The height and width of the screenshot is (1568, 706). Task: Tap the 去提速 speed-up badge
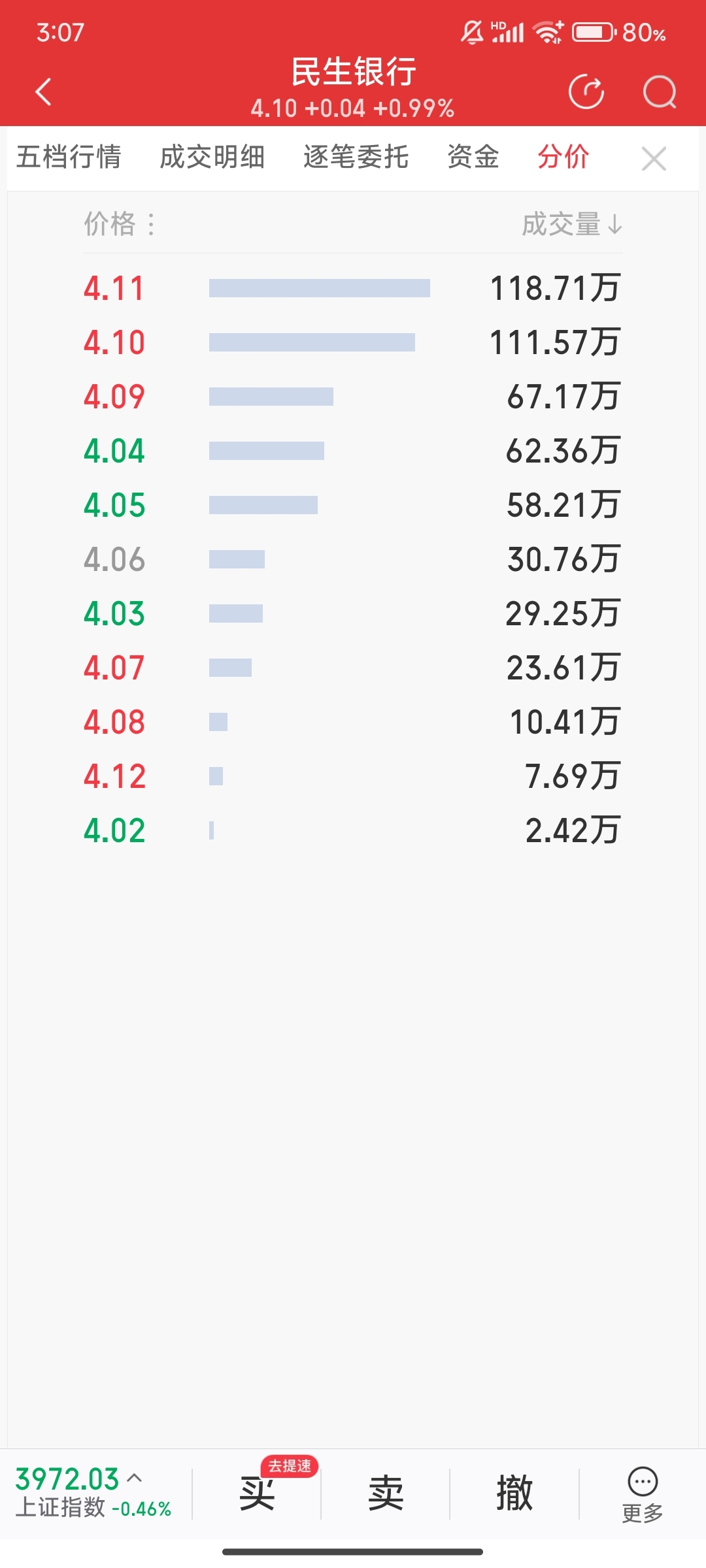coord(290,1466)
